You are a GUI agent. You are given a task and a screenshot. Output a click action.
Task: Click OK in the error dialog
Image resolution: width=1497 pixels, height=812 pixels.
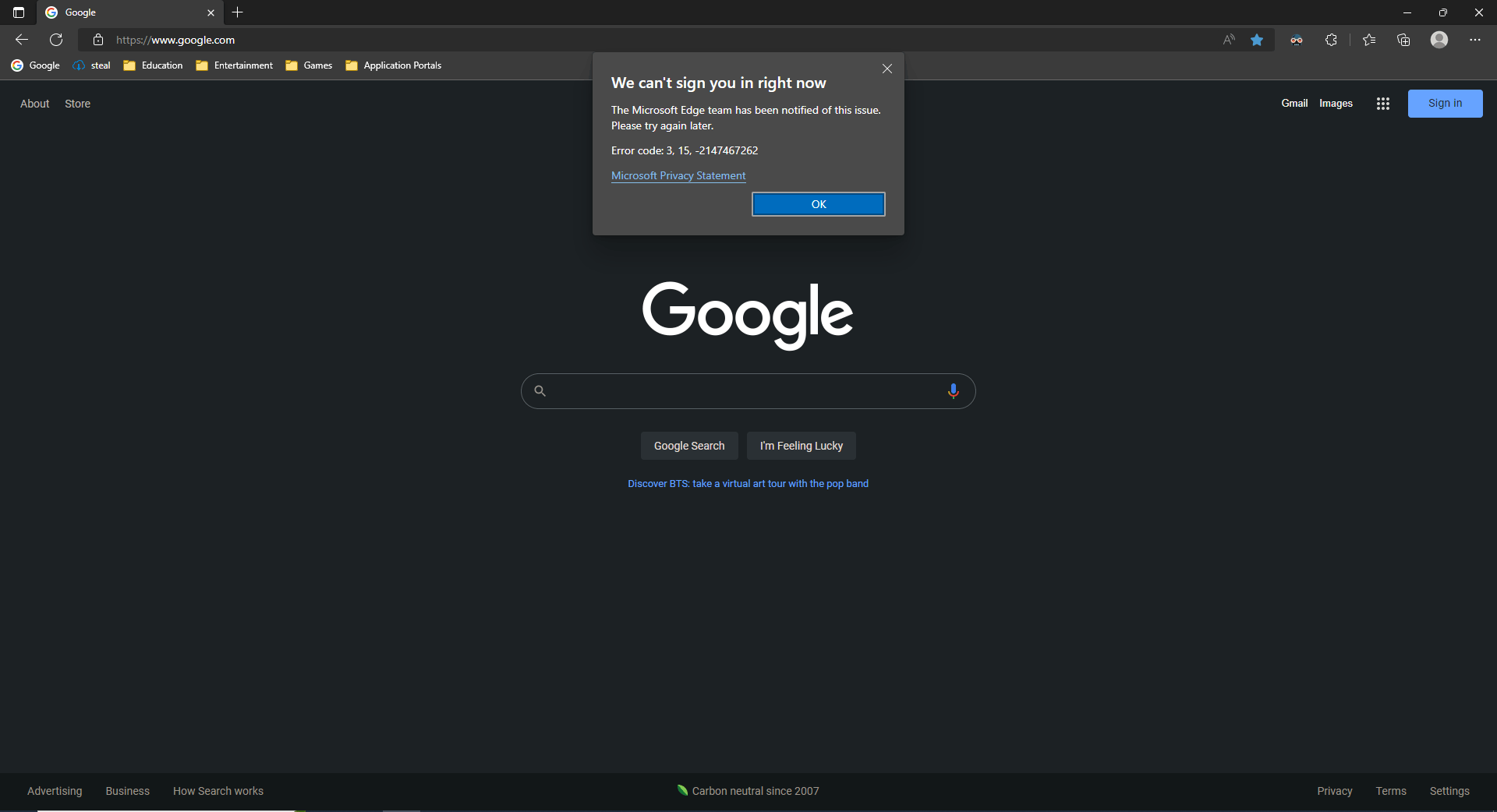[819, 204]
